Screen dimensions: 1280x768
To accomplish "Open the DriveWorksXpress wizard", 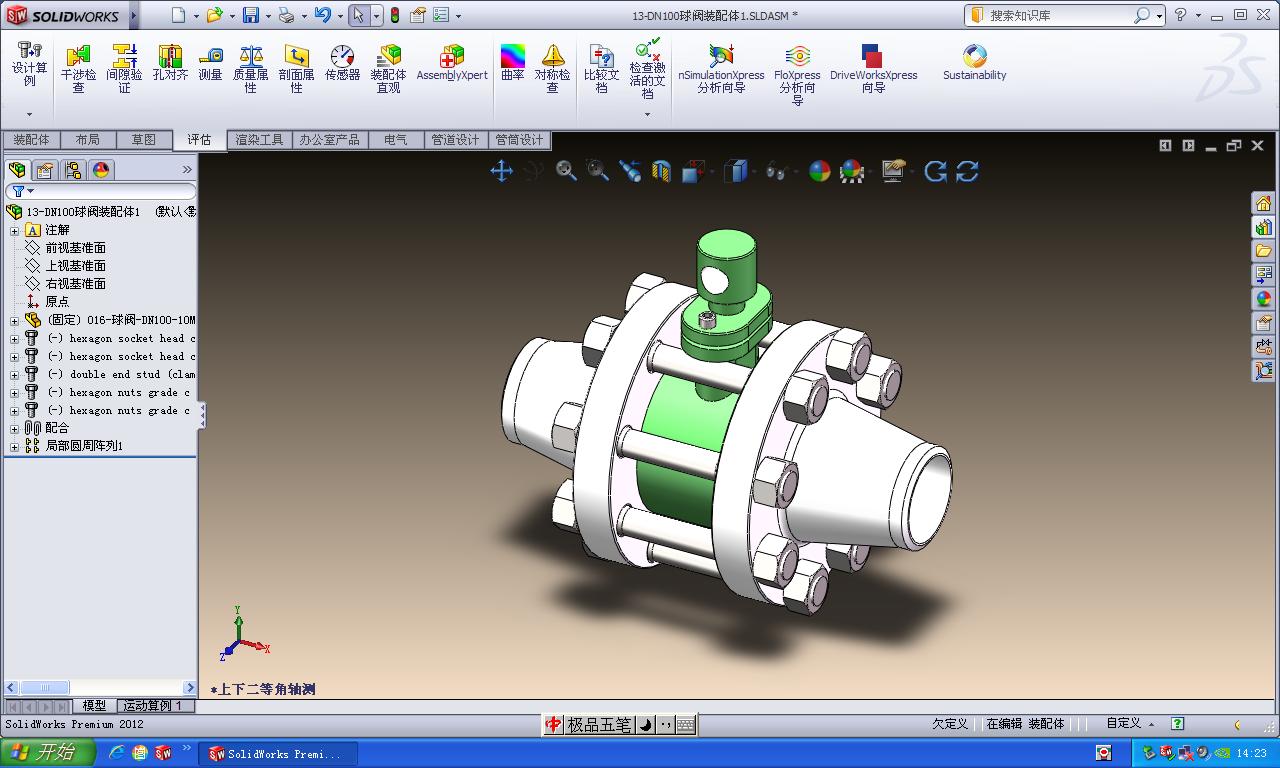I will [873, 68].
